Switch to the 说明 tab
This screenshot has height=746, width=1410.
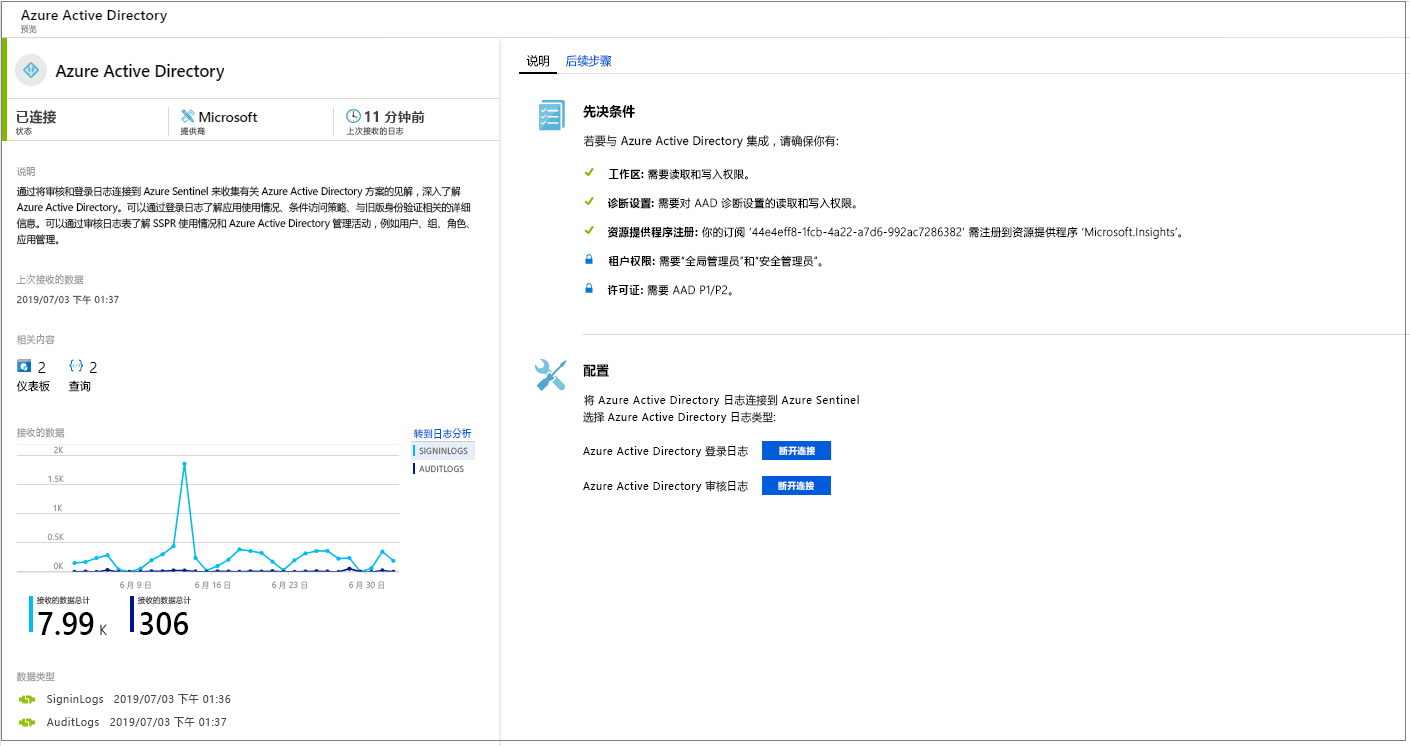(x=538, y=61)
